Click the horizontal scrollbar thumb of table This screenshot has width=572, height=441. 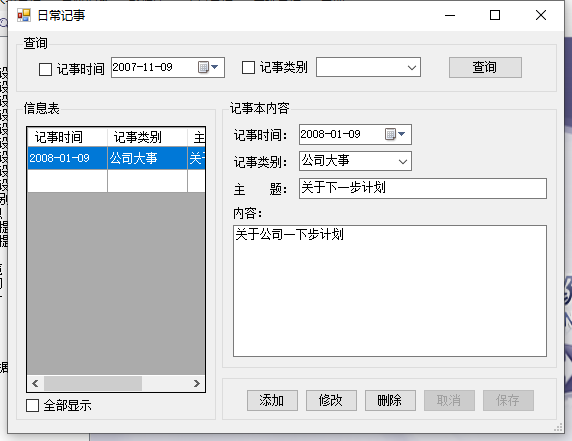click(93, 383)
